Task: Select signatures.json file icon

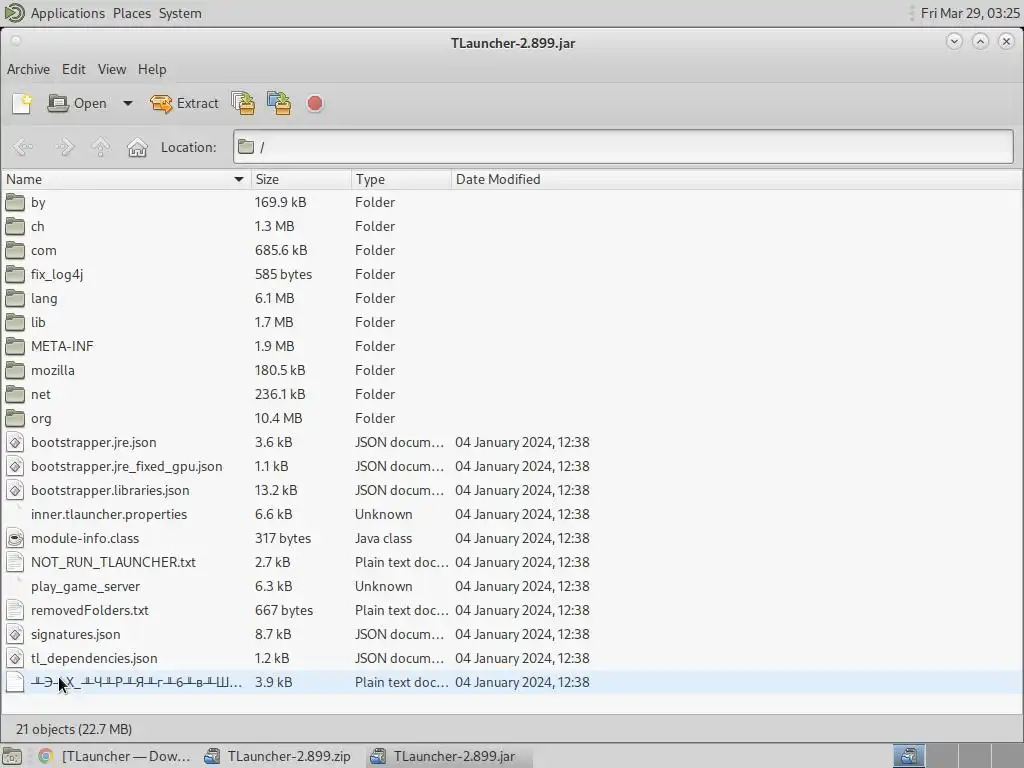Action: [15, 634]
